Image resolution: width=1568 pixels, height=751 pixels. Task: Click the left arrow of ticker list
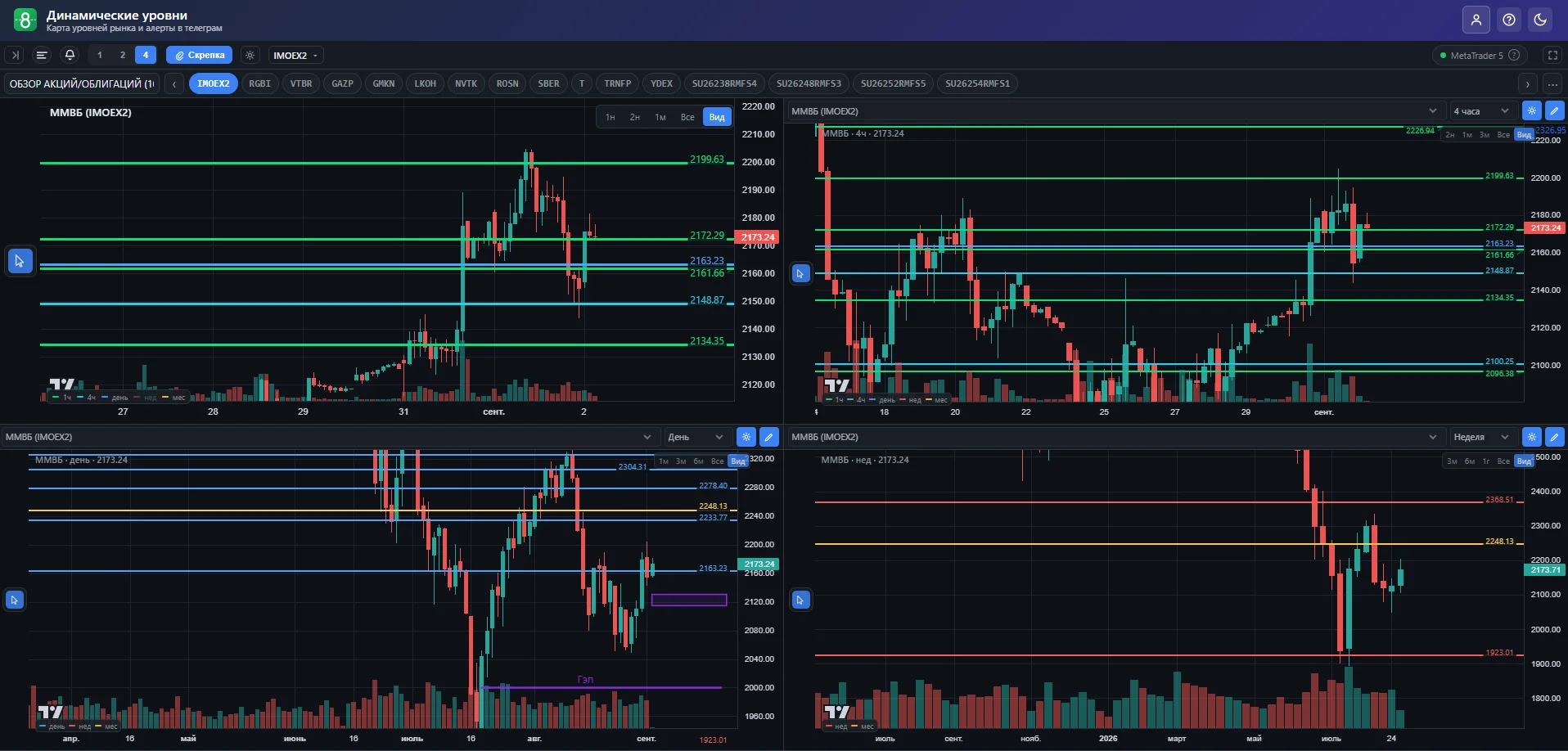pos(174,83)
